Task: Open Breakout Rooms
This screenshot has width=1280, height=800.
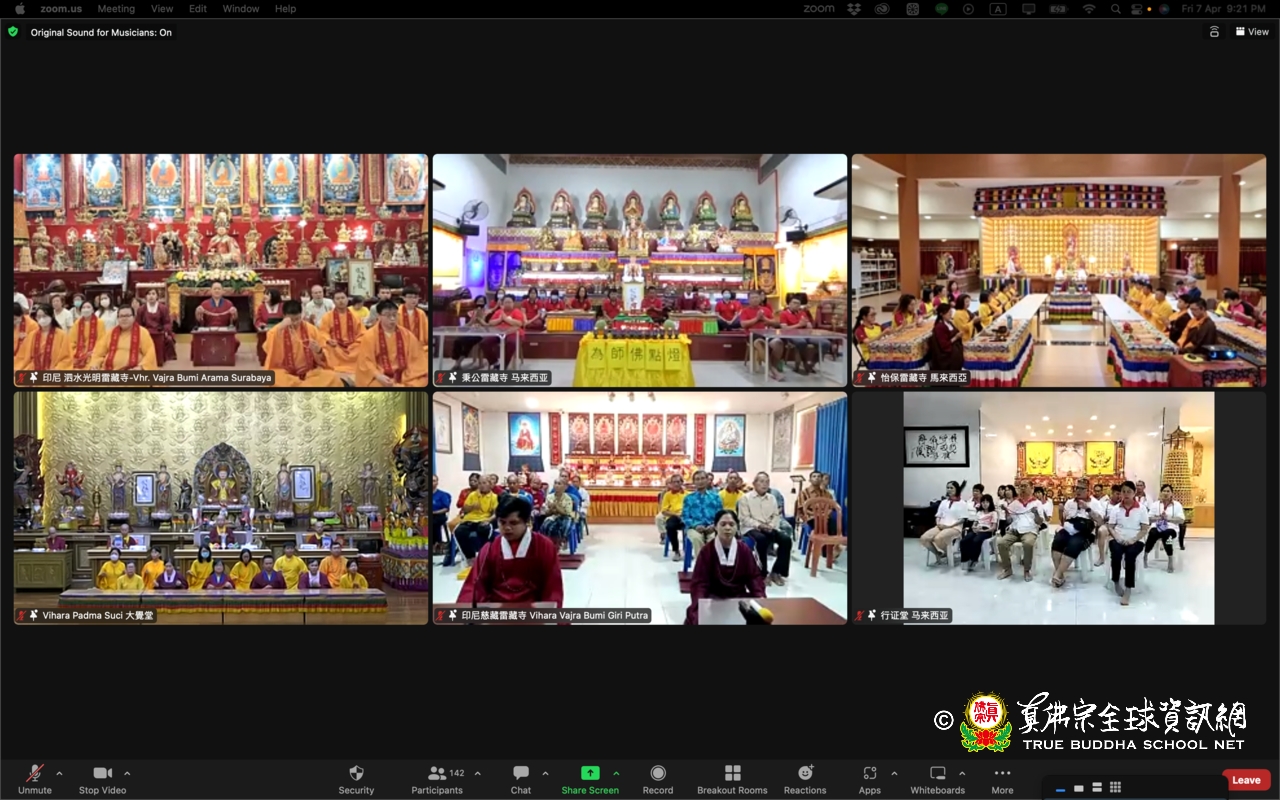Action: pyautogui.click(x=732, y=779)
